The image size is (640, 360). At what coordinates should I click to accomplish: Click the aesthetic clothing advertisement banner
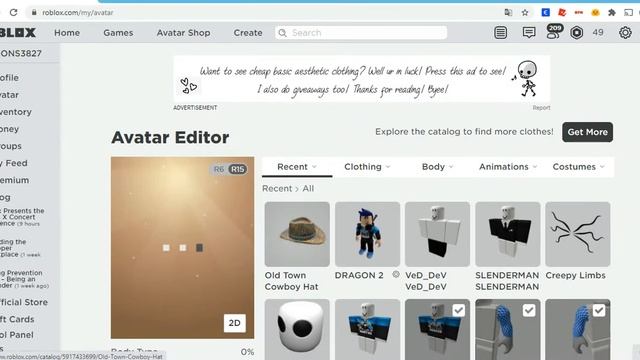point(362,79)
